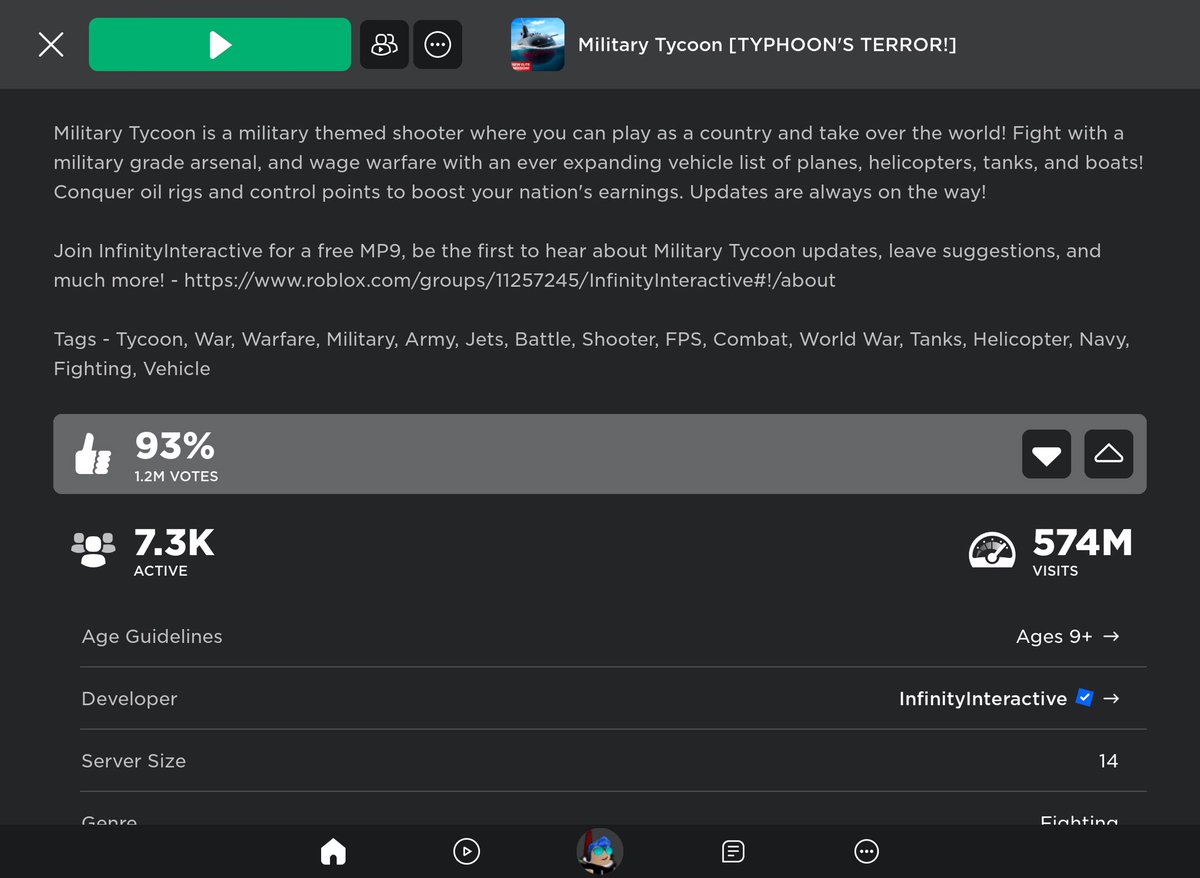This screenshot has height=878, width=1200.
Task: Click the 1.2M VOTES label
Action: pyautogui.click(x=176, y=477)
